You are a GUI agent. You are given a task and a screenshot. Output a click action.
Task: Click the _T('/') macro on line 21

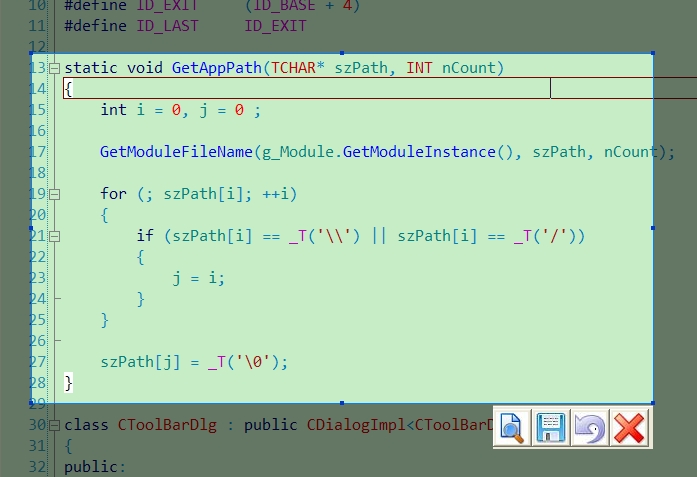(x=545, y=236)
